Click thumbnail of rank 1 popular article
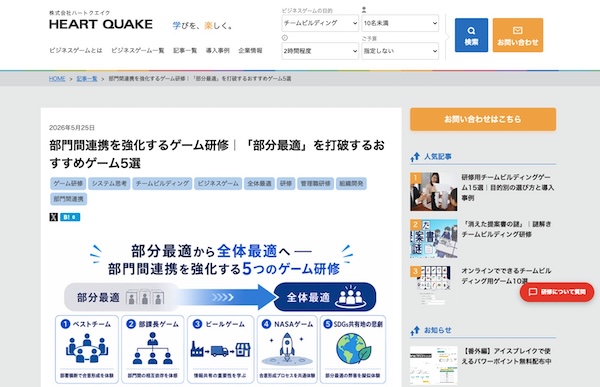 point(434,192)
